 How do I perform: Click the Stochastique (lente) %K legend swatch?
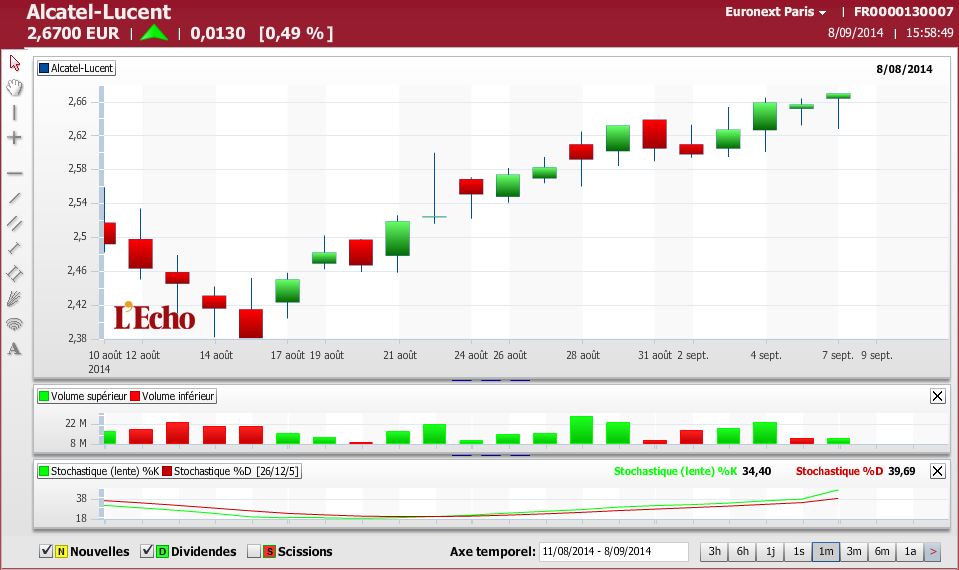[43, 471]
